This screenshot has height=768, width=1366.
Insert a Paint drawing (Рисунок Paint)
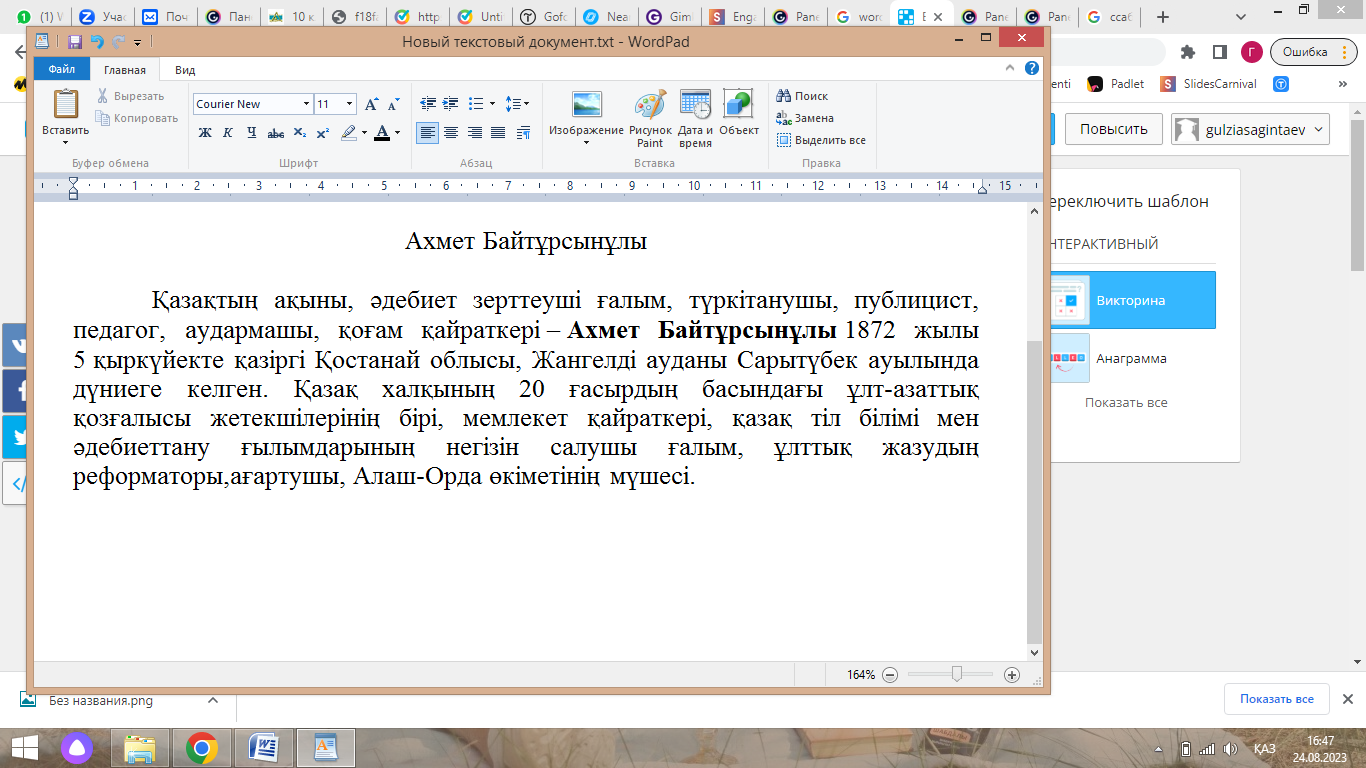pos(650,106)
